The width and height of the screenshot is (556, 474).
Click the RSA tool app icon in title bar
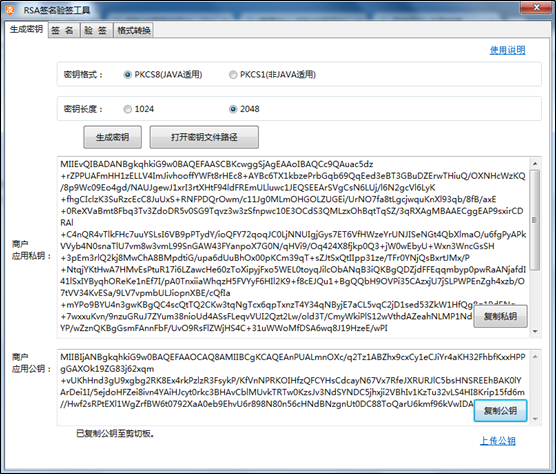(10, 10)
